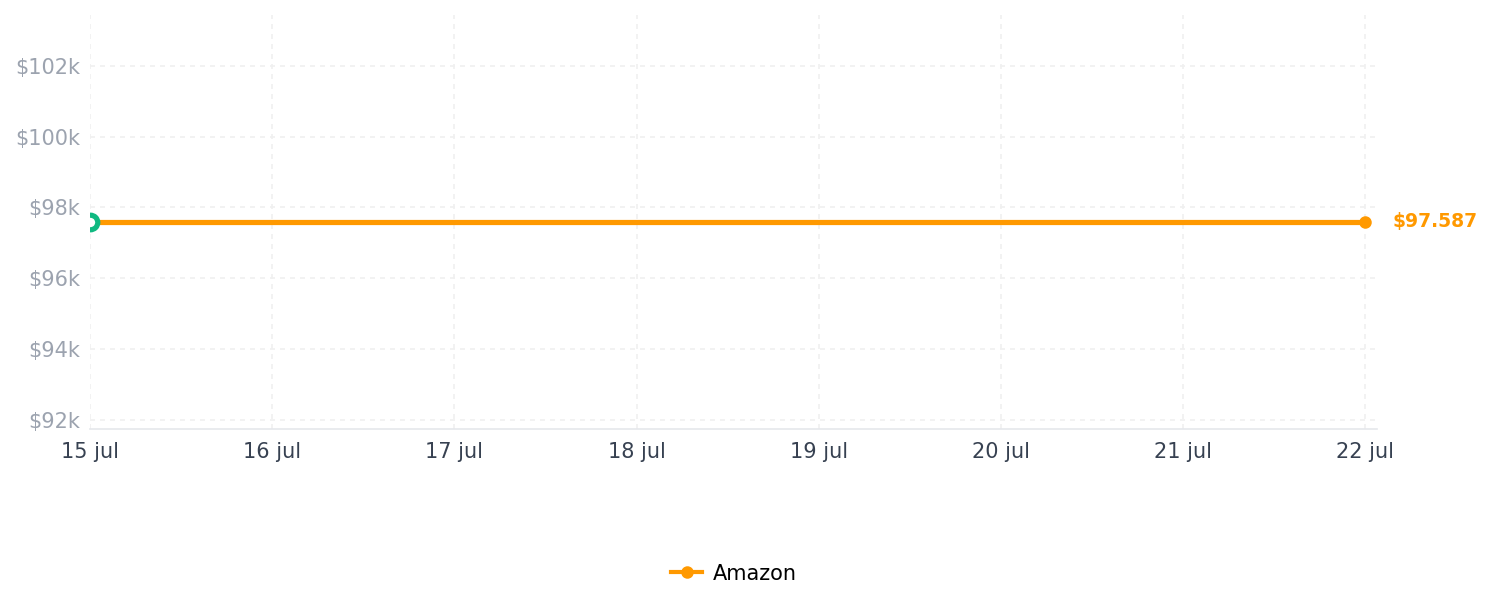1492x607 pixels.
Task: Click the $97.587 price label
Action: (1434, 221)
